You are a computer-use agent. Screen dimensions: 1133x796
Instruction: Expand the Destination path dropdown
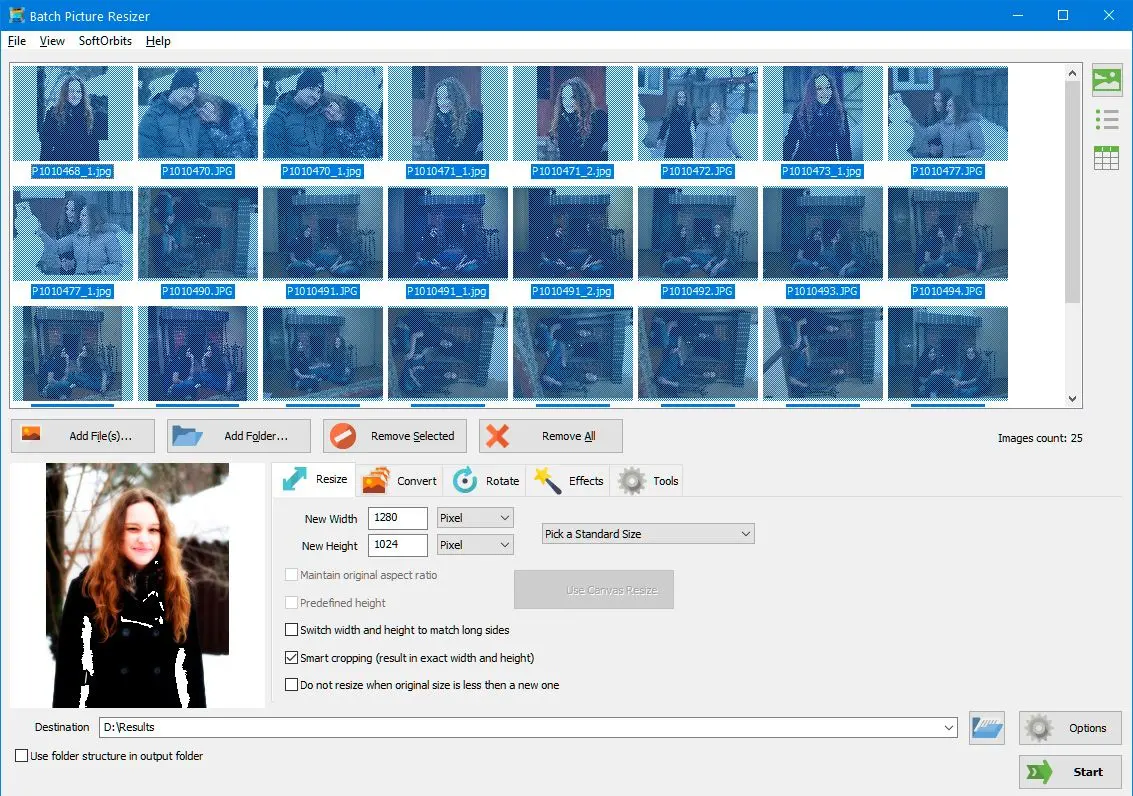(950, 727)
